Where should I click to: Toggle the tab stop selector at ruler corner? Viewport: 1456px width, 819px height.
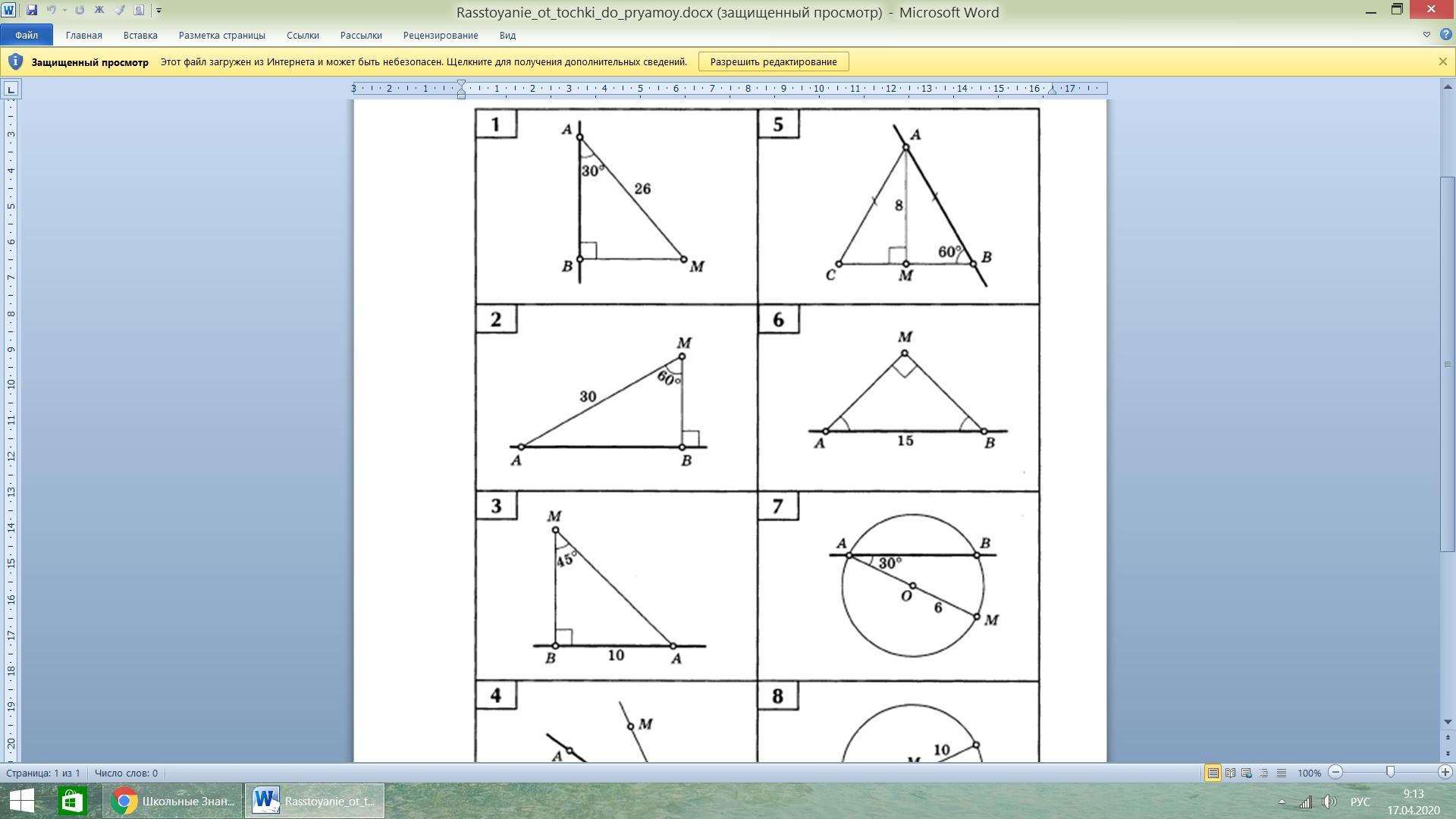coord(11,89)
